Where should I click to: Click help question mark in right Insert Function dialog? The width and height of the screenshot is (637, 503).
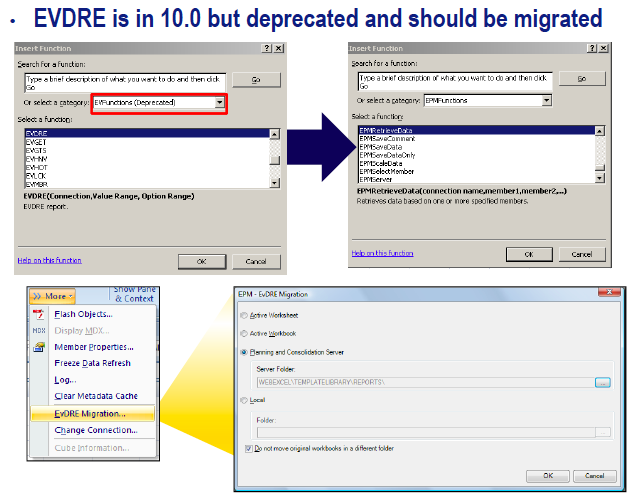pos(592,48)
